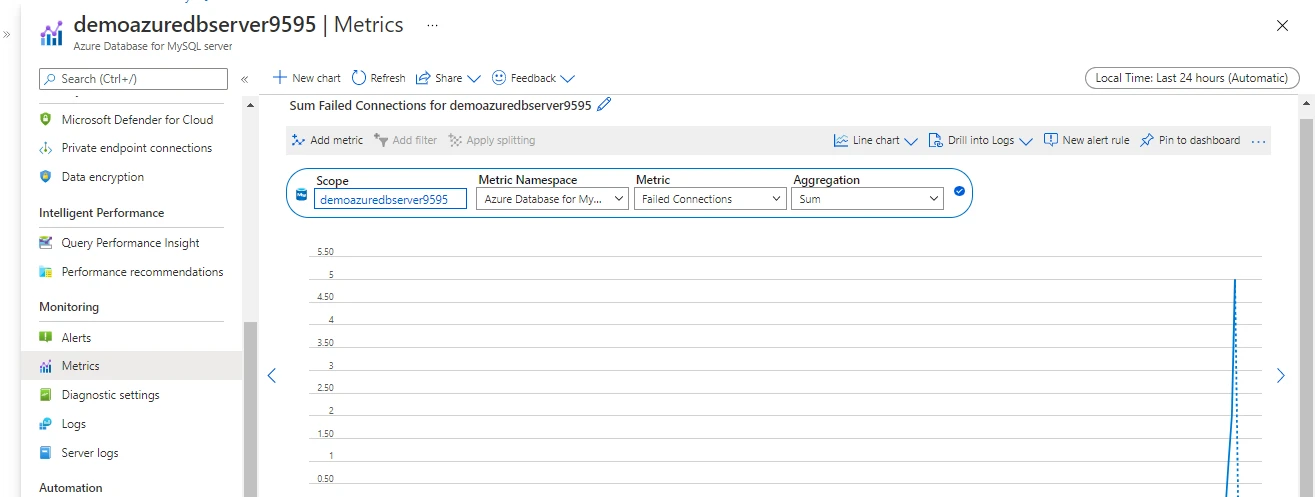Click the Metrics sidebar icon
The image size is (1315, 497).
[45, 366]
